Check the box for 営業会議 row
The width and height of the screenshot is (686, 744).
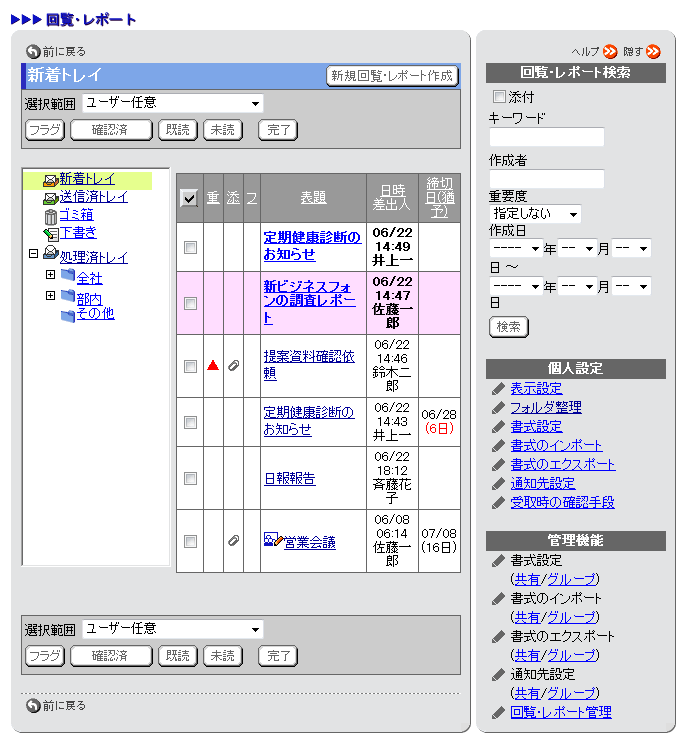pyautogui.click(x=190, y=541)
